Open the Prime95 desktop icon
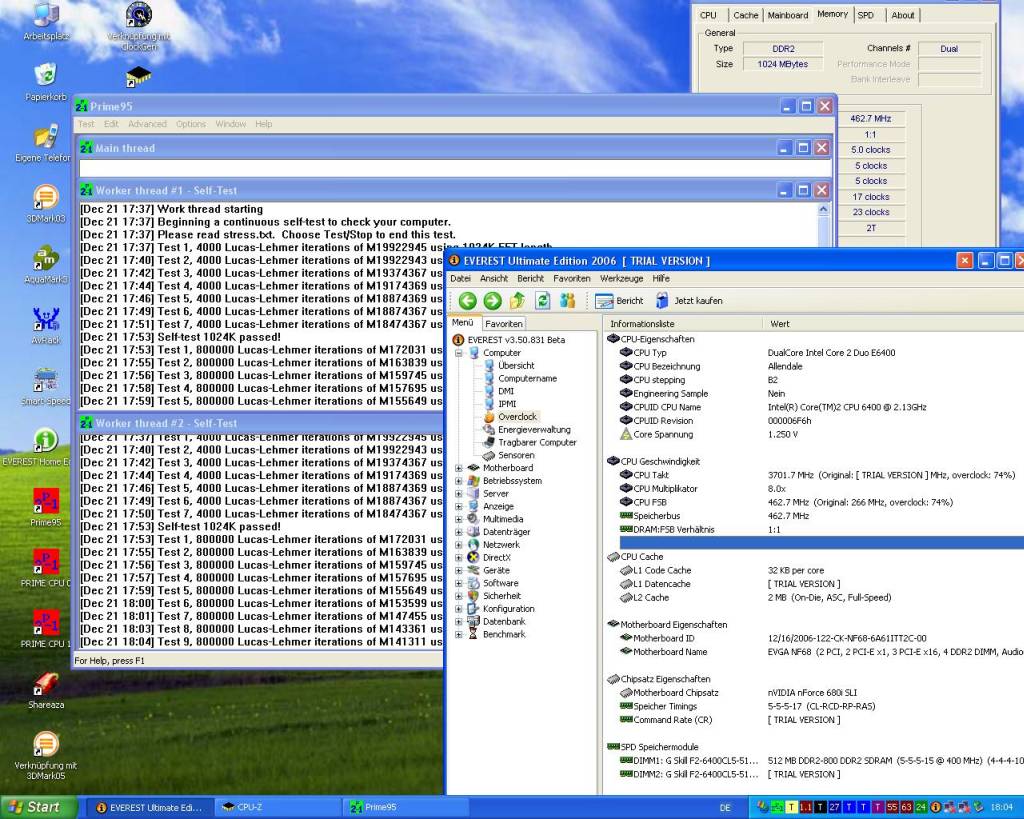This screenshot has height=819, width=1024. (x=46, y=507)
